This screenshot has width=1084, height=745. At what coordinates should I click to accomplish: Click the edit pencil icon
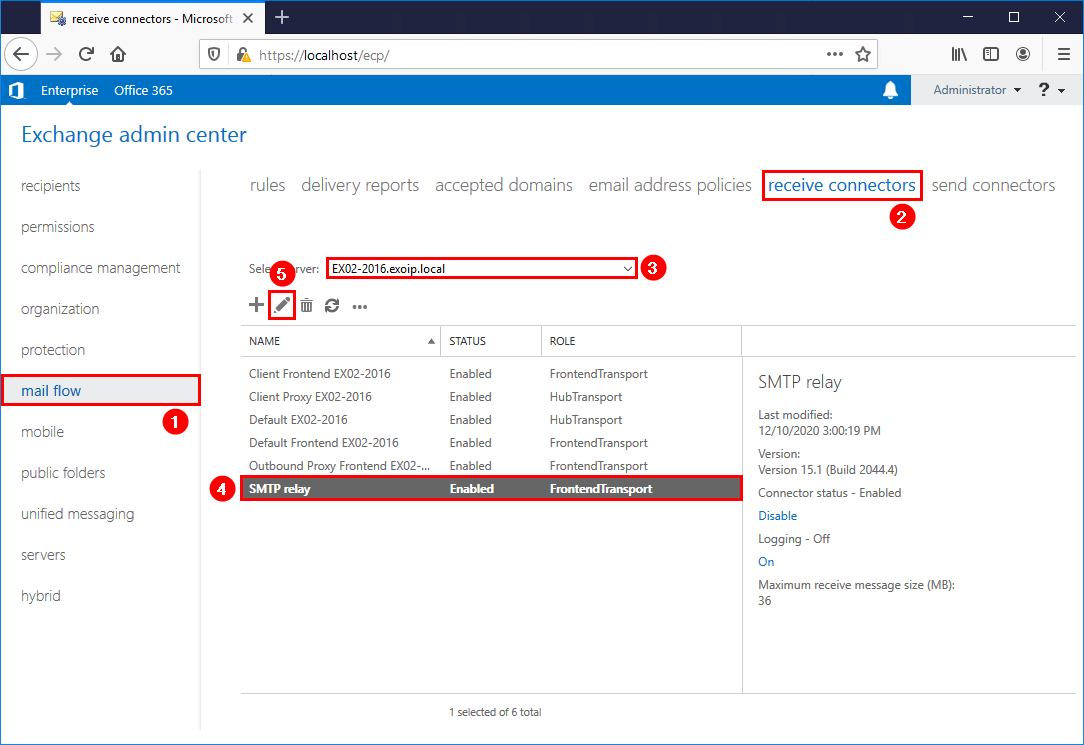tap(281, 305)
